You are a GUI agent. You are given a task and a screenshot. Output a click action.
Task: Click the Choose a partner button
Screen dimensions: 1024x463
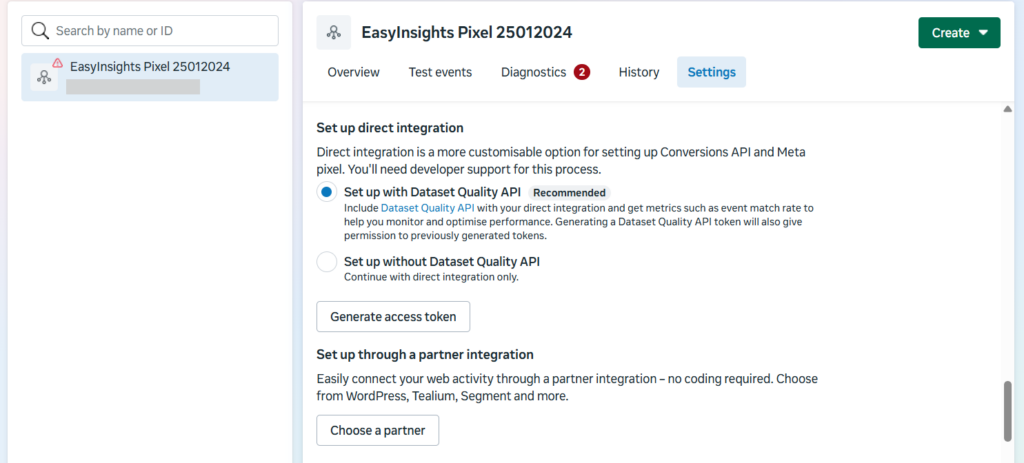378,431
